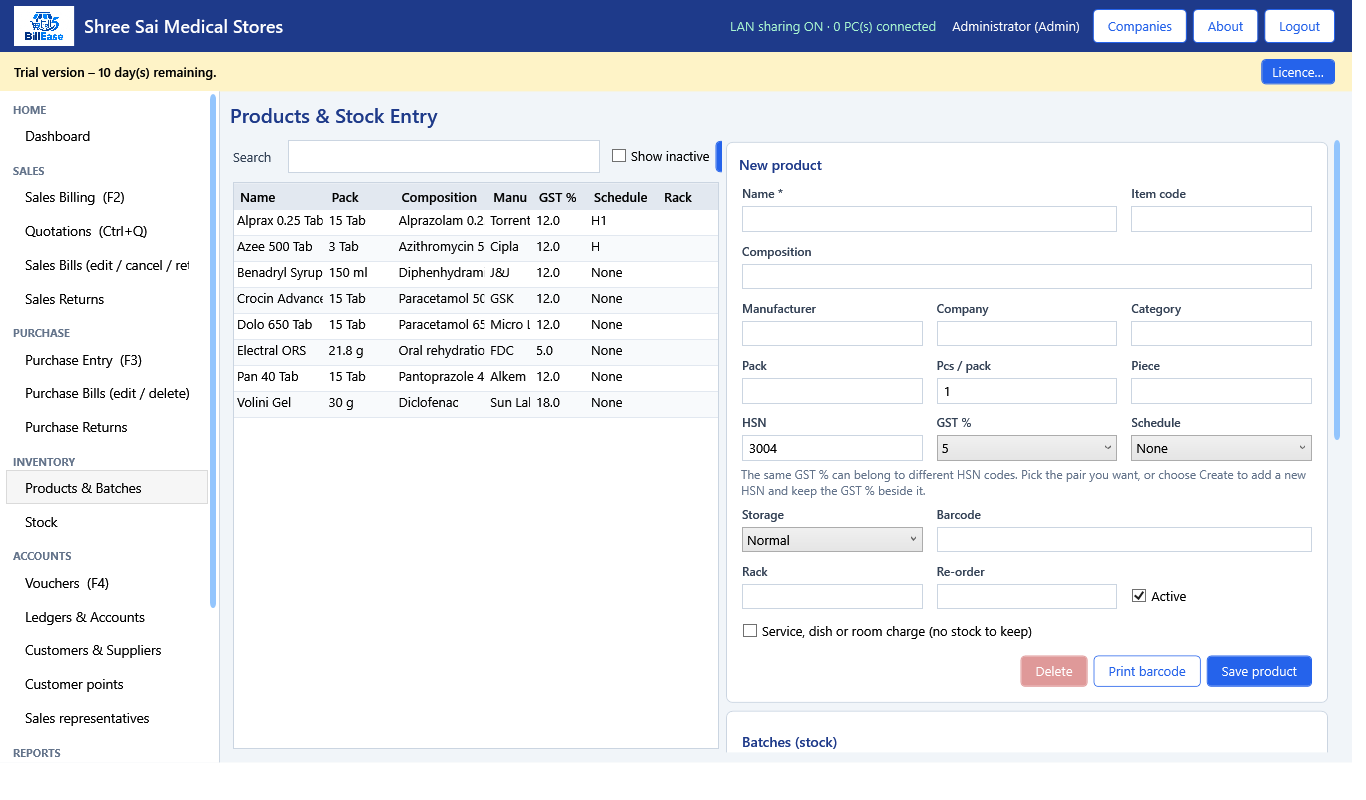Click the Companies button
This screenshot has height=800, width=1366.
pyautogui.click(x=1140, y=26)
